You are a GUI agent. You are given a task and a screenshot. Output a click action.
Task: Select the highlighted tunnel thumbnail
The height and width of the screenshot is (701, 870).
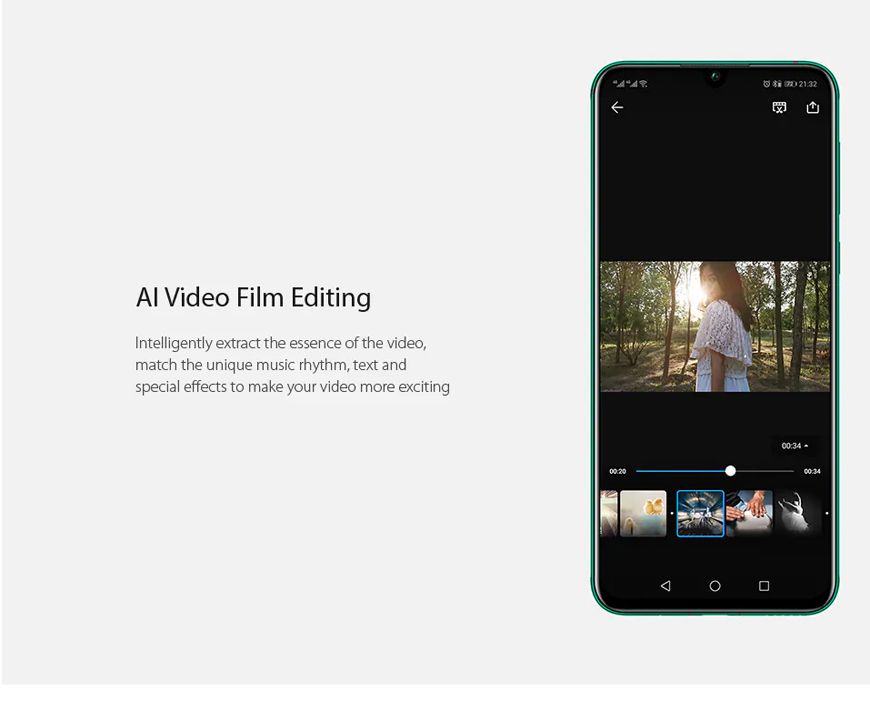click(700, 513)
